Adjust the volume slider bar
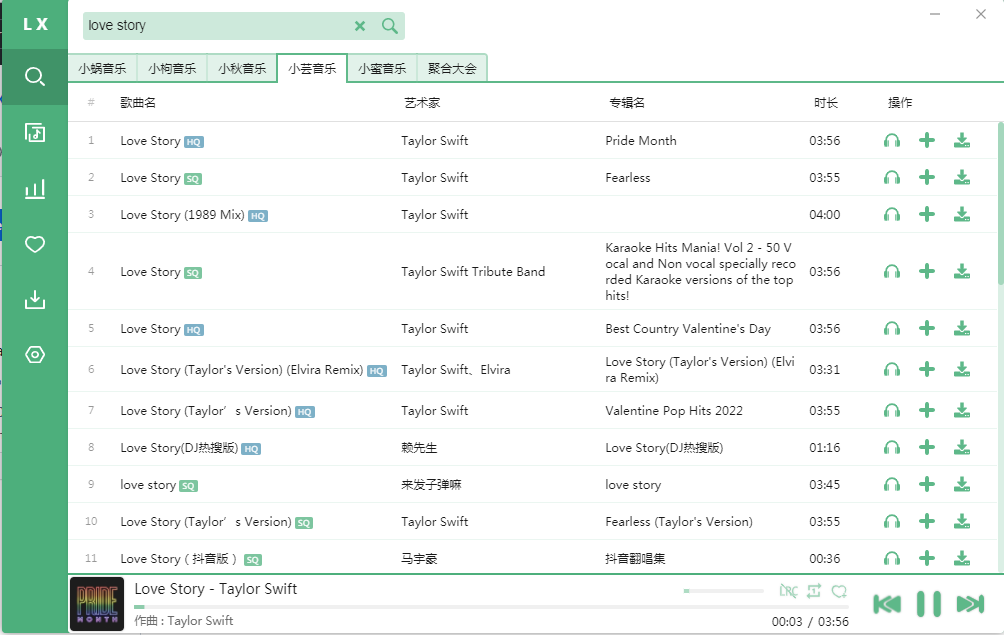This screenshot has width=1004, height=635. pos(724,591)
